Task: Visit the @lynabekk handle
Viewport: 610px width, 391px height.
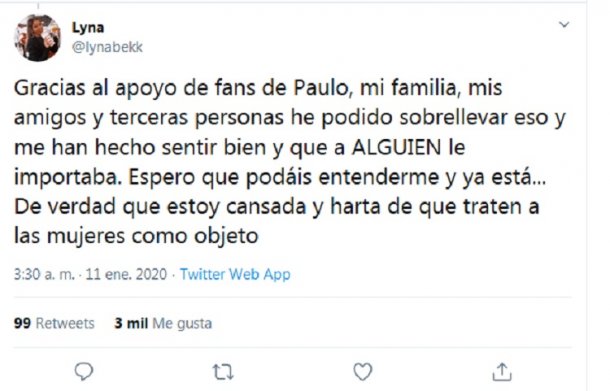Action: 107,47
